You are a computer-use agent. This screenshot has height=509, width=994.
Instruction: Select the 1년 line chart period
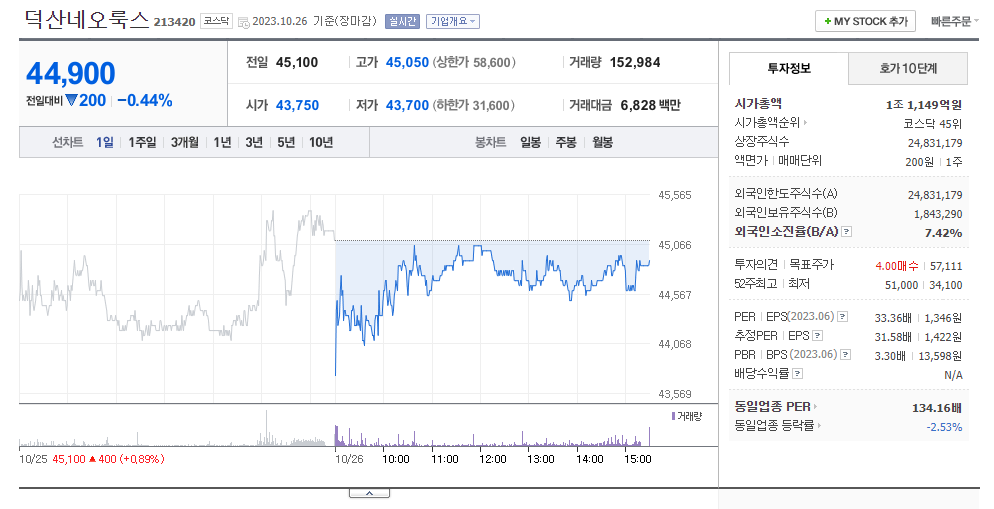222,143
